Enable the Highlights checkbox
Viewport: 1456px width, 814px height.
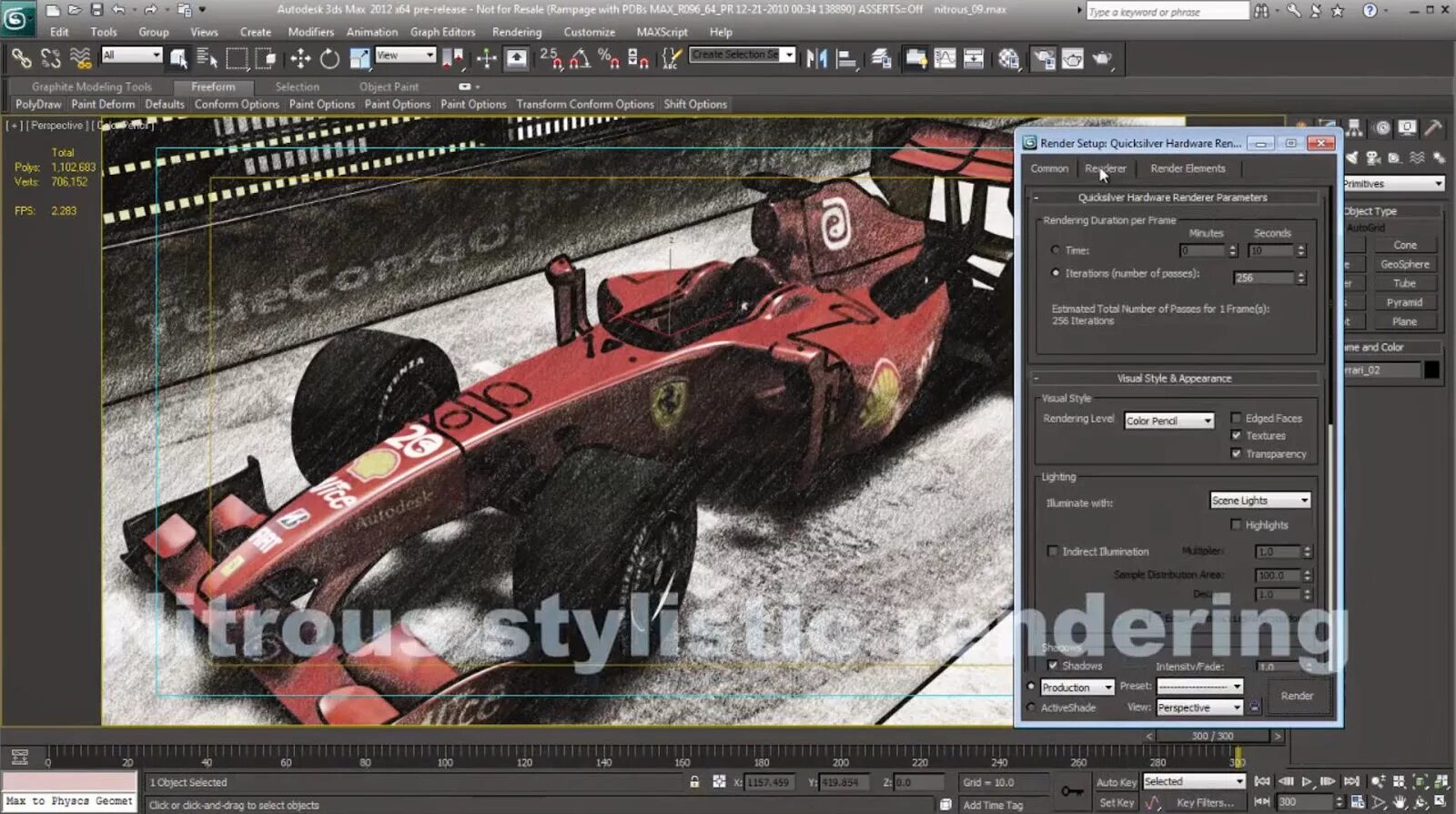point(1236,524)
